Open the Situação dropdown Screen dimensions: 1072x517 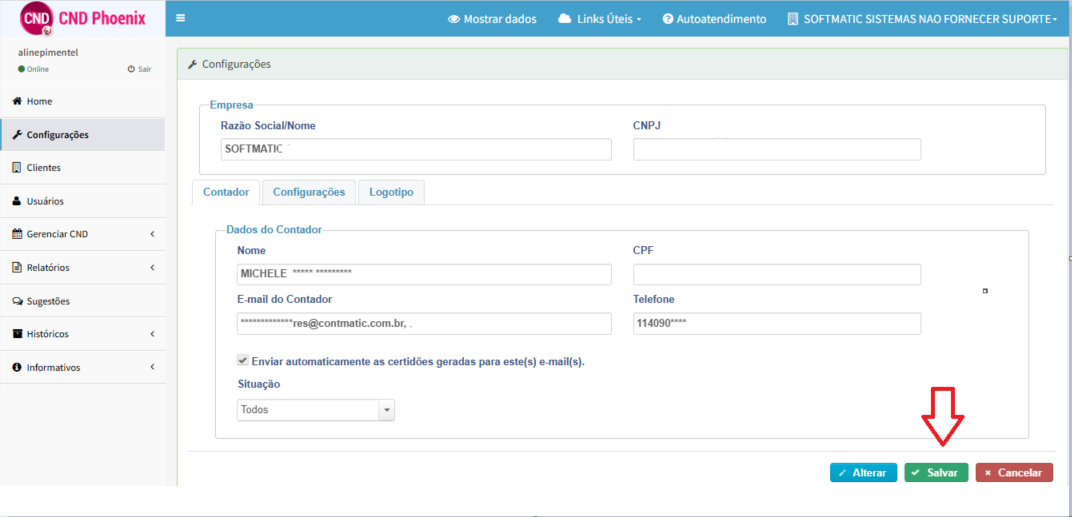[x=316, y=410]
